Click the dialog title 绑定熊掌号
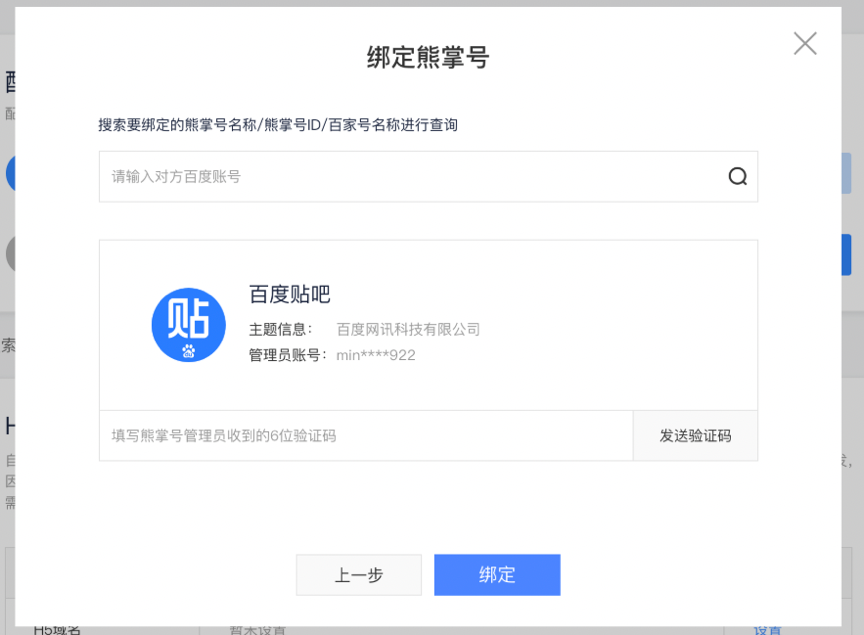Screen dimensions: 864x635 (428, 57)
